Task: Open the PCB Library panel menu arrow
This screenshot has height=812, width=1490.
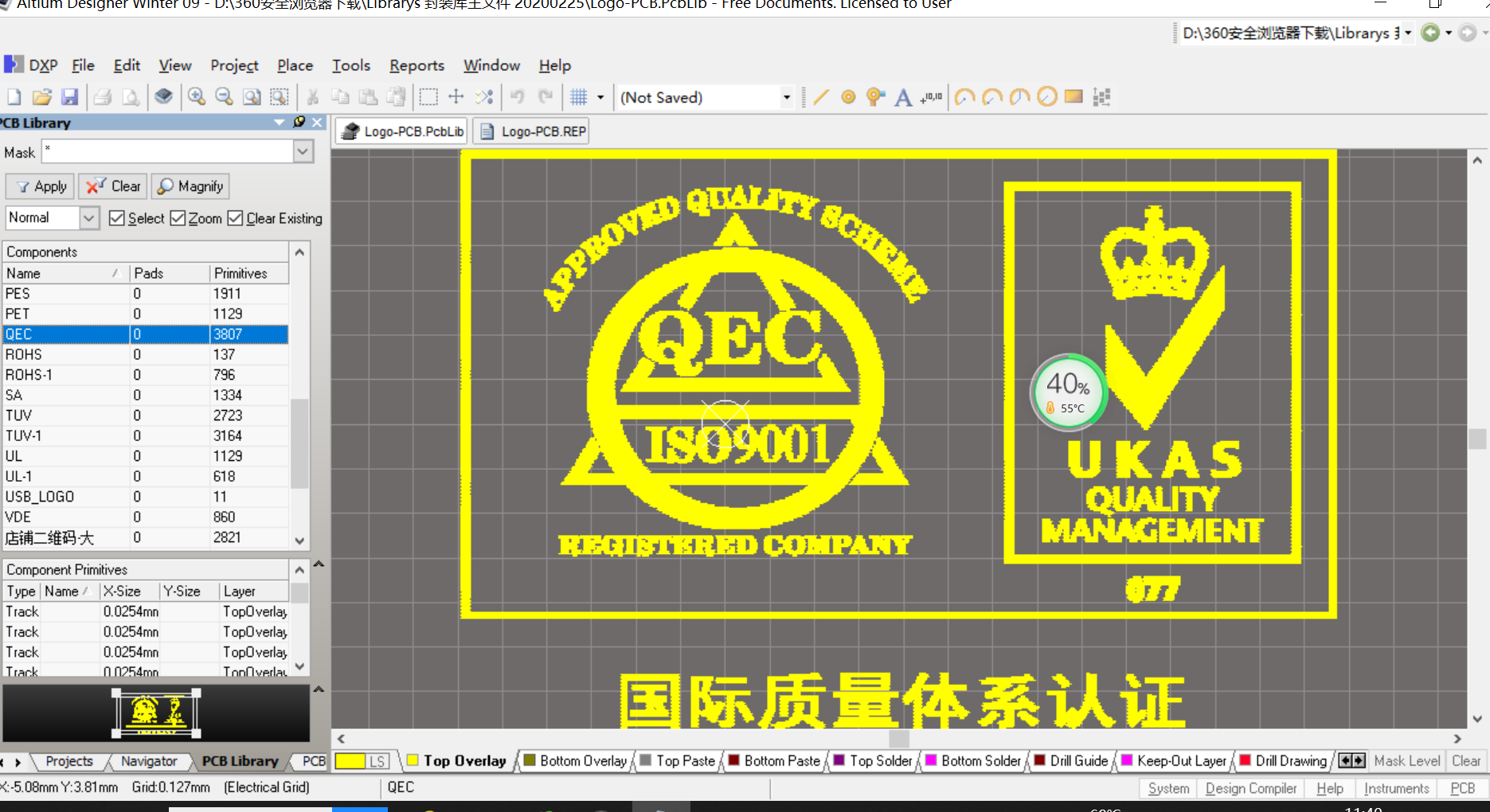Action: pyautogui.click(x=280, y=122)
